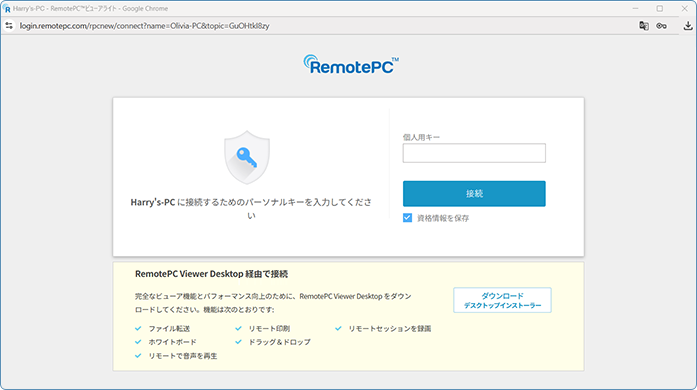Viewport: 697px width, 390px height.
Task: Click the Google Translate icon in address bar
Action: (x=644, y=26)
